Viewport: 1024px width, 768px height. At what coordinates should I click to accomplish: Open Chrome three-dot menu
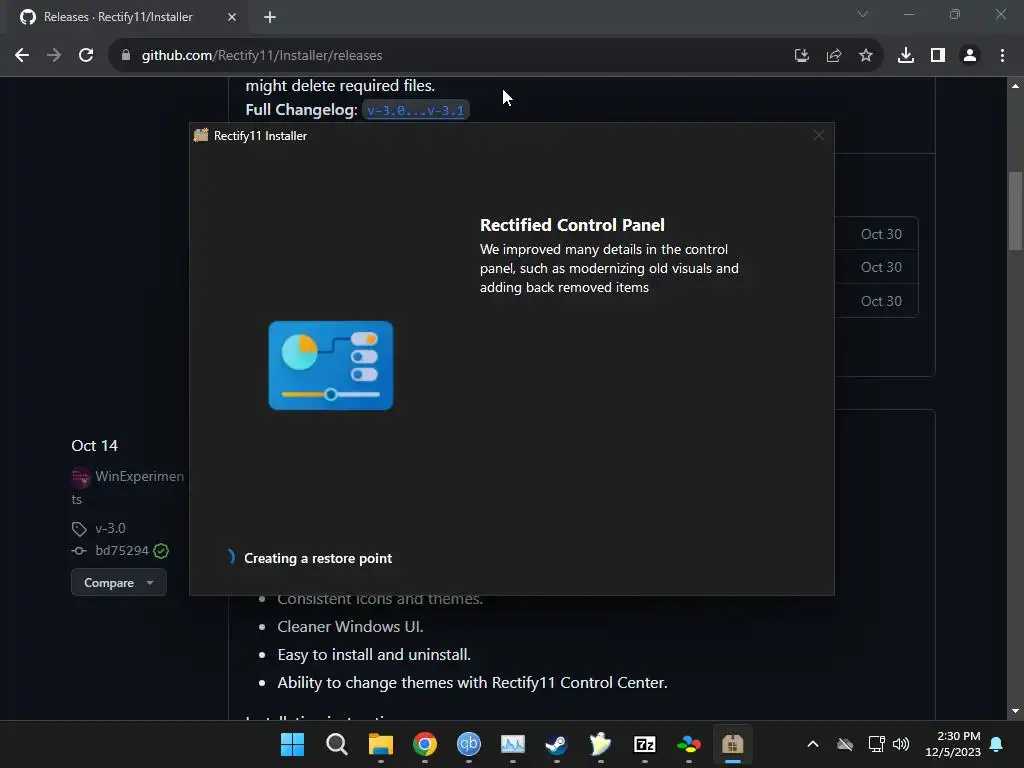point(1002,56)
